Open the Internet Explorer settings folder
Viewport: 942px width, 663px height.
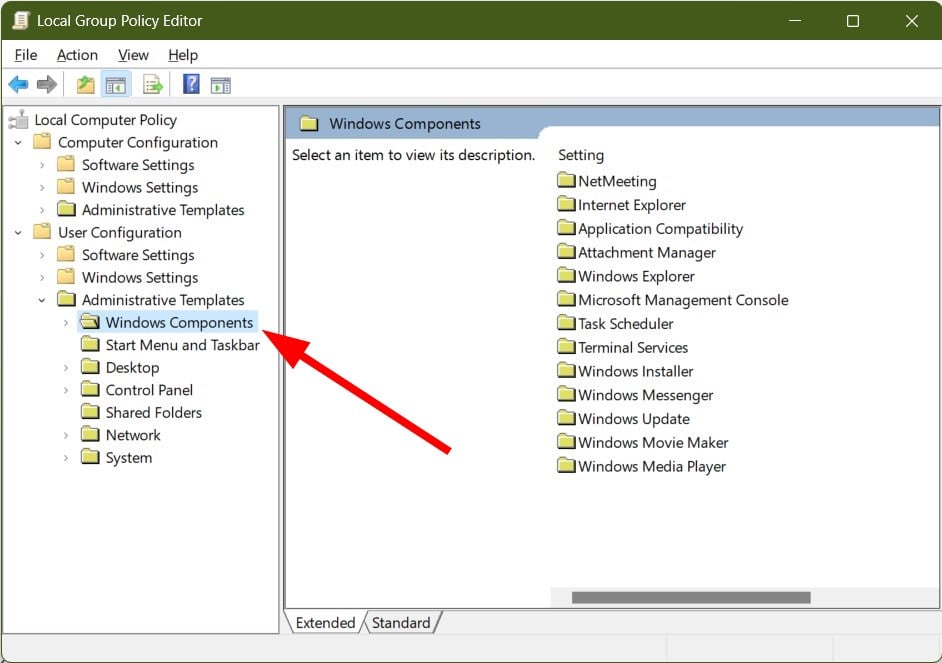[x=631, y=204]
